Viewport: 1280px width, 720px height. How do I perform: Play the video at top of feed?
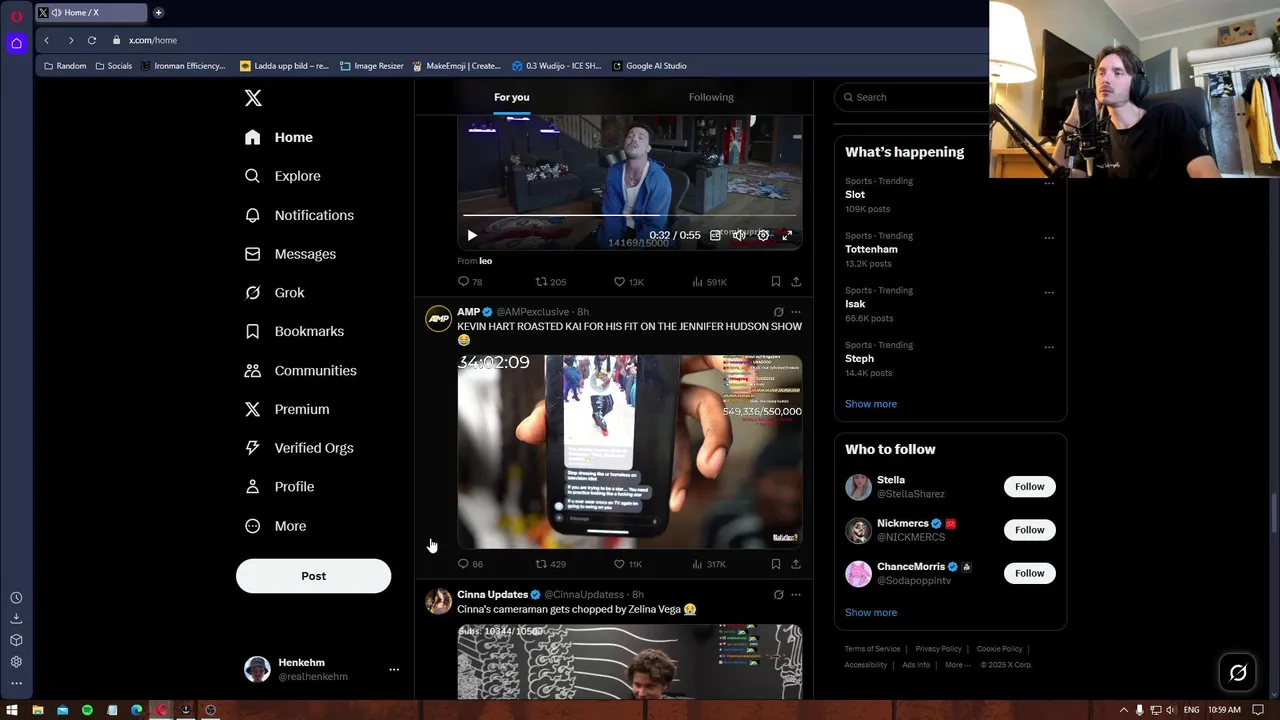[472, 236]
